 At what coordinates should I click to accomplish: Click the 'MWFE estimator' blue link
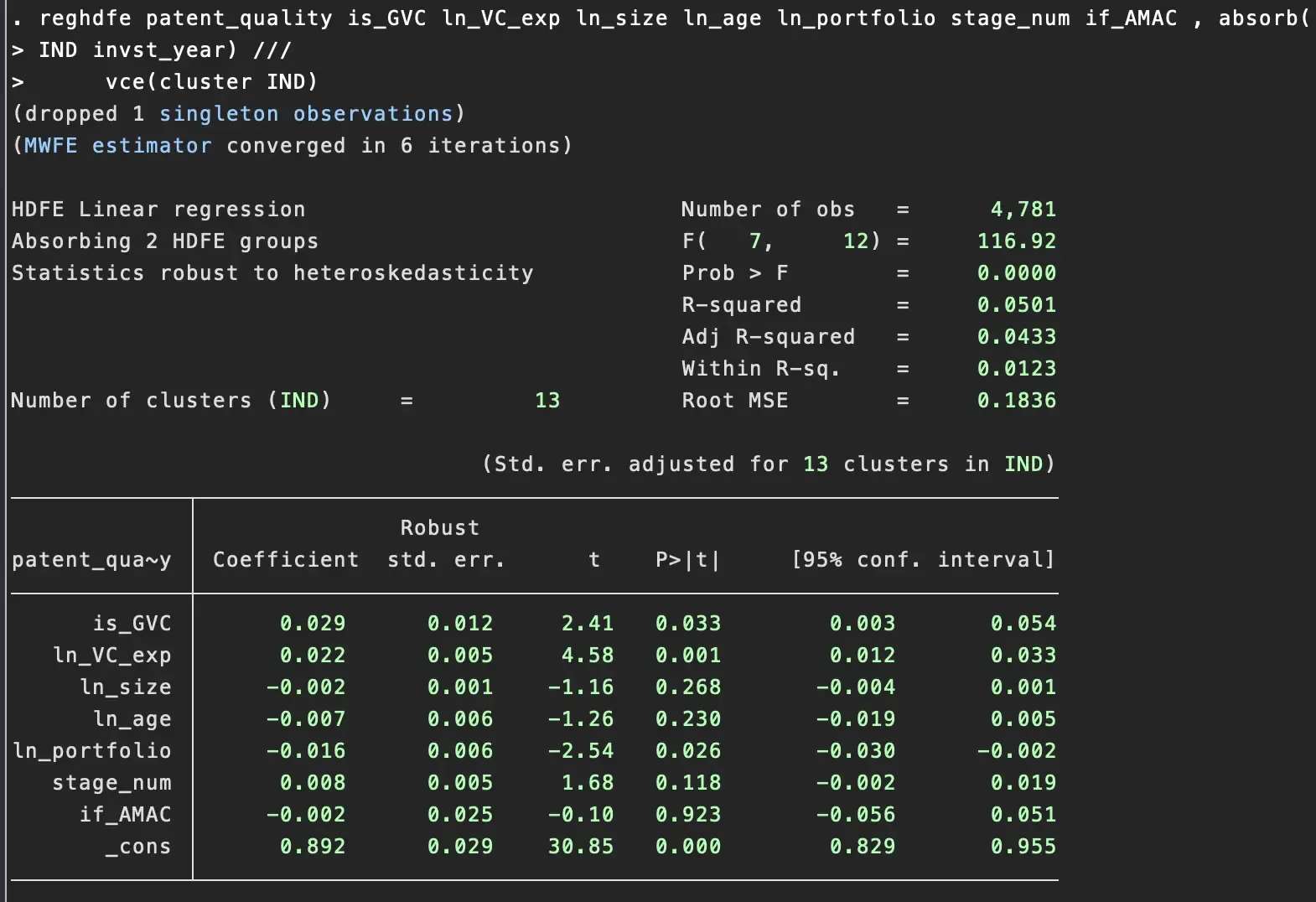(x=117, y=146)
